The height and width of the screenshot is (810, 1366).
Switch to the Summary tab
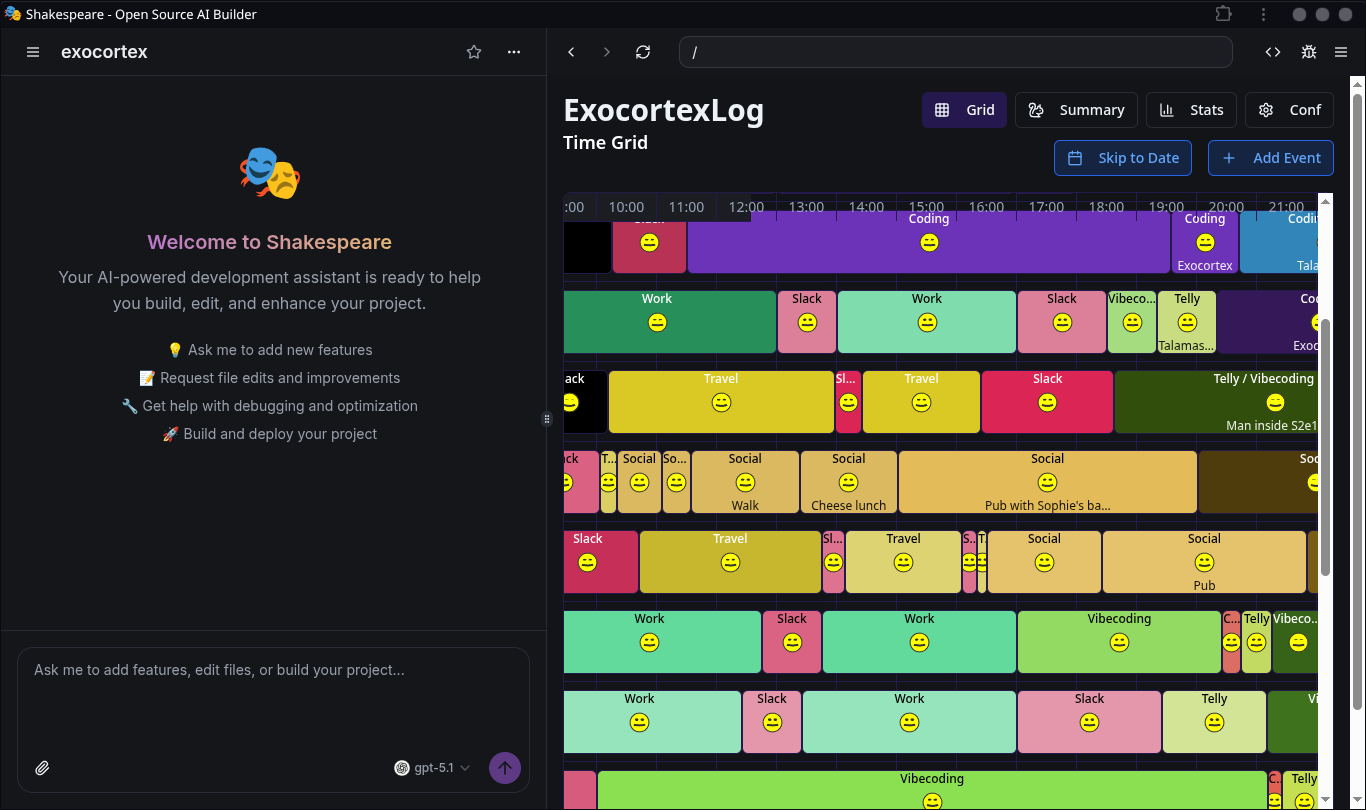1076,110
